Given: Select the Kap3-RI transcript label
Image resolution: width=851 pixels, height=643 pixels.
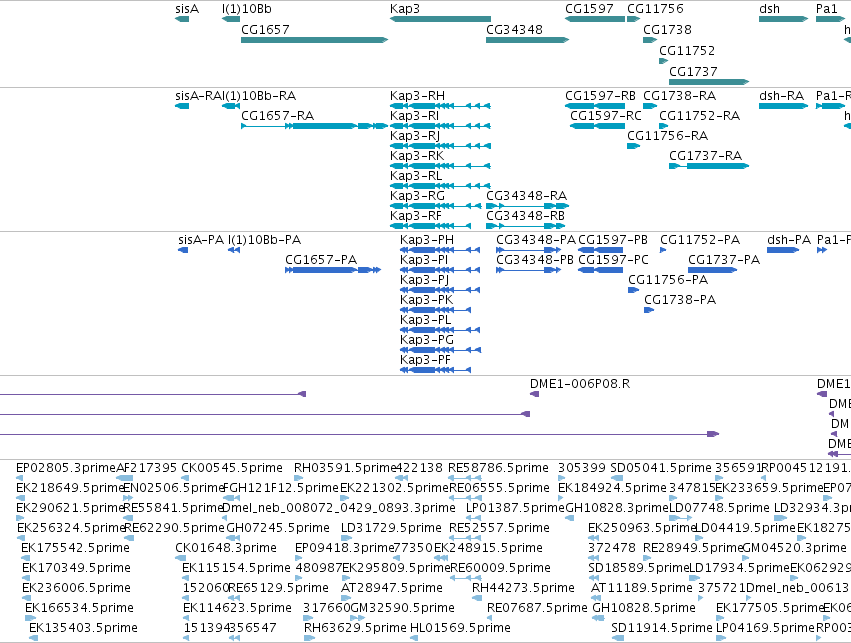Looking at the screenshot, I should click(x=415, y=116).
